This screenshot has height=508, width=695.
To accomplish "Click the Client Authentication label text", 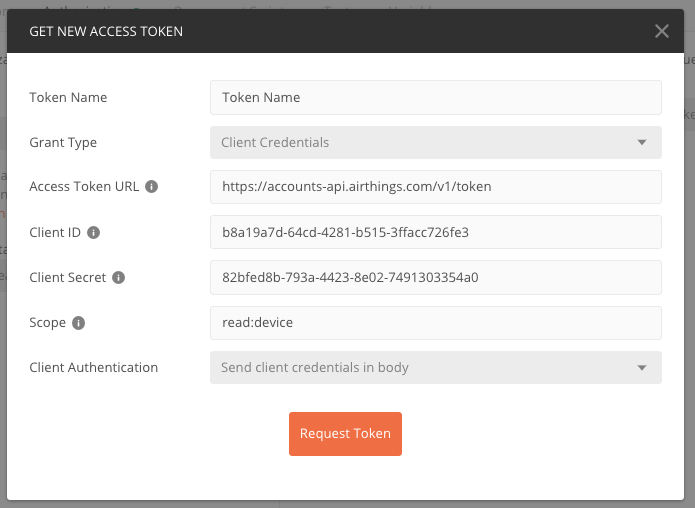I will [94, 367].
